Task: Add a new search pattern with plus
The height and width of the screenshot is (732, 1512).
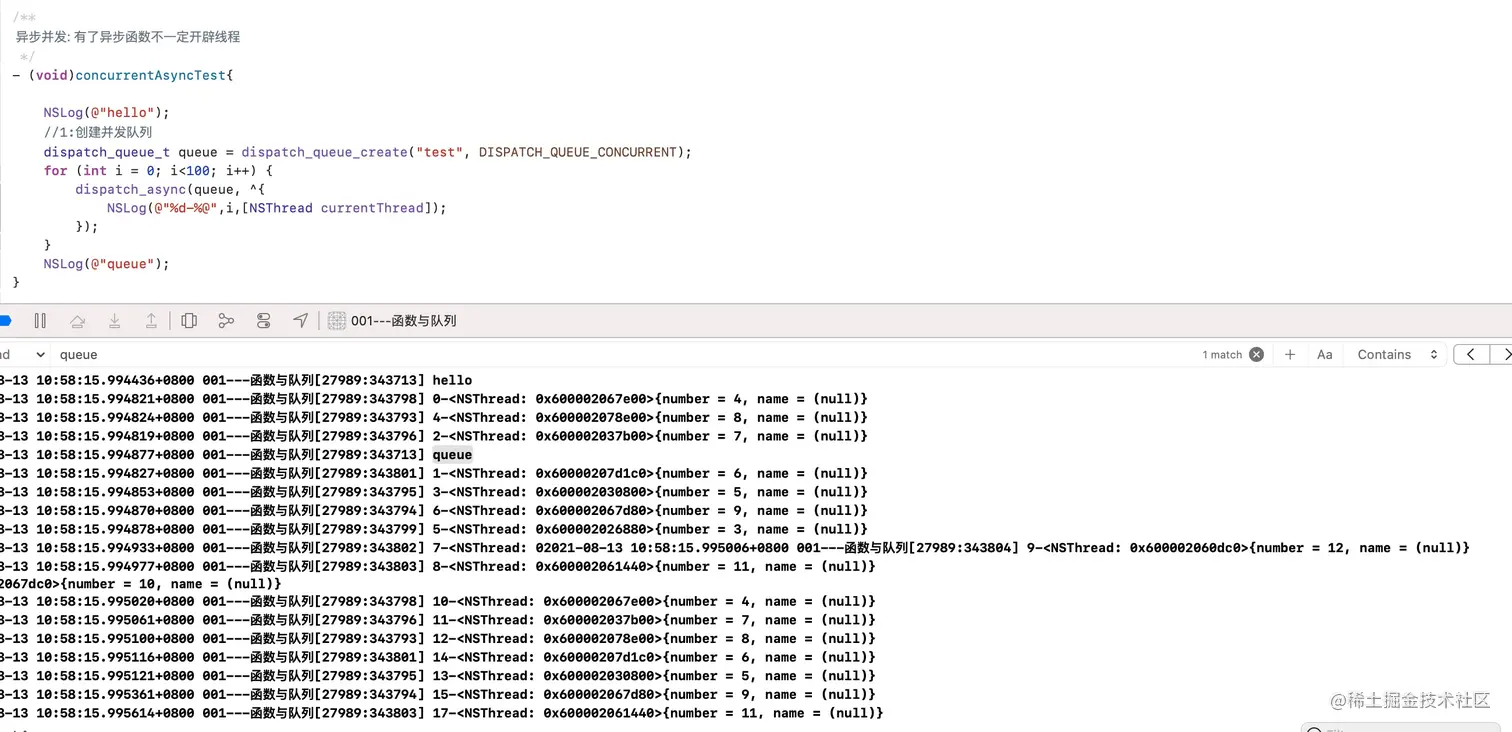Action: click(x=1290, y=354)
